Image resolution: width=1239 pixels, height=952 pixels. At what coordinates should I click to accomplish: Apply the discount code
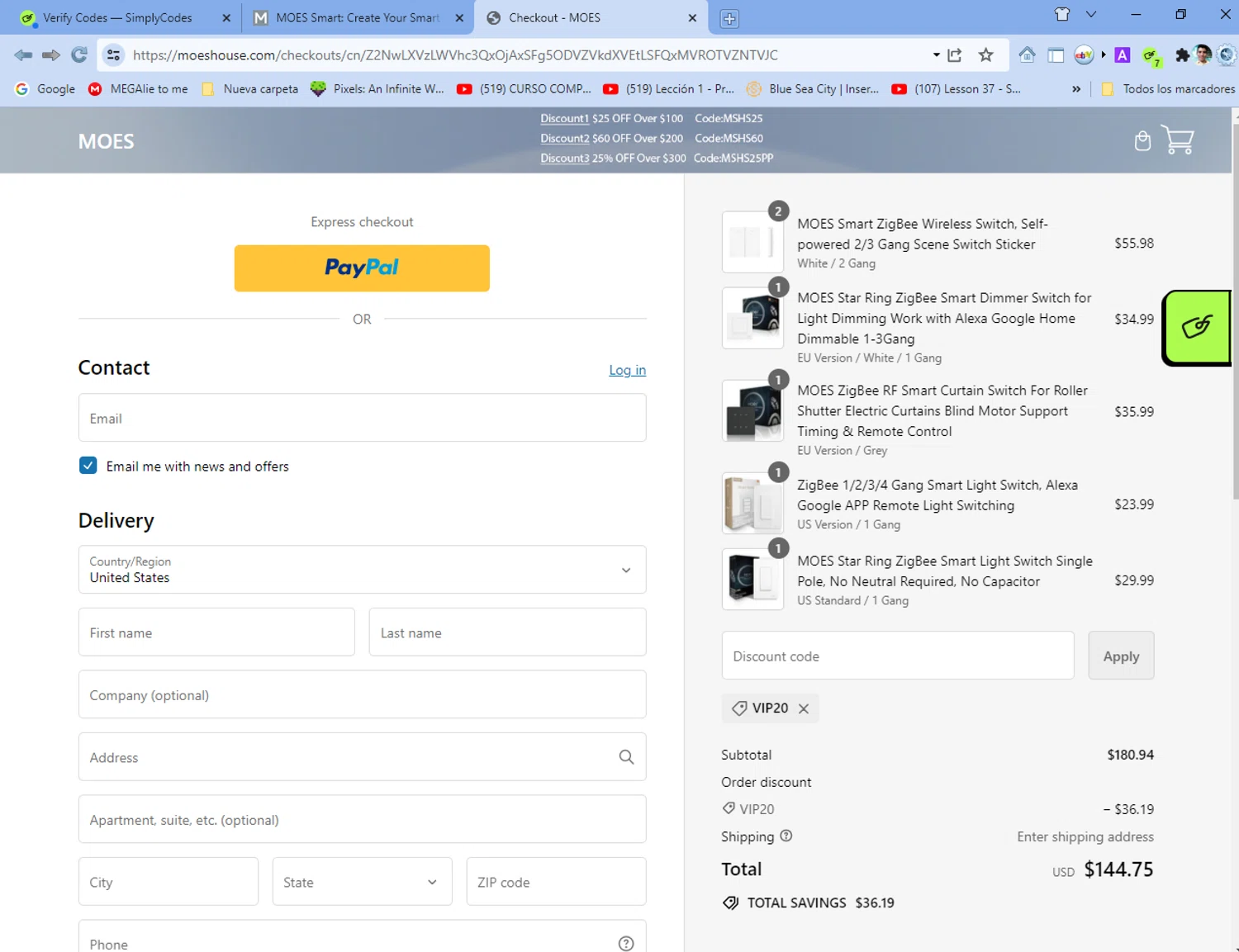(x=1121, y=656)
